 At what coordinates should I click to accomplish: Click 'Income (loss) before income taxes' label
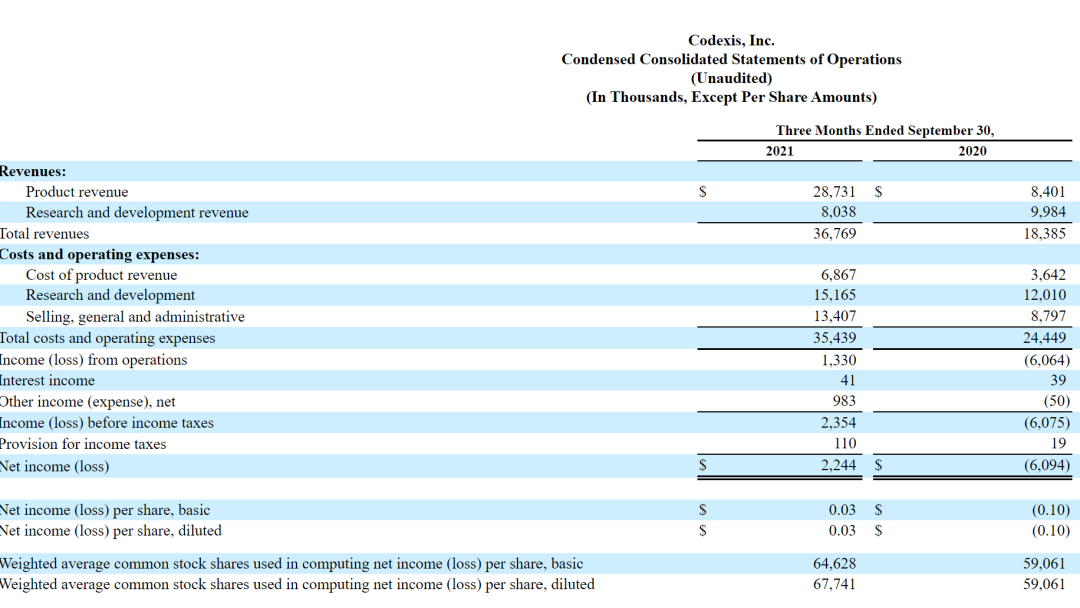pos(107,423)
